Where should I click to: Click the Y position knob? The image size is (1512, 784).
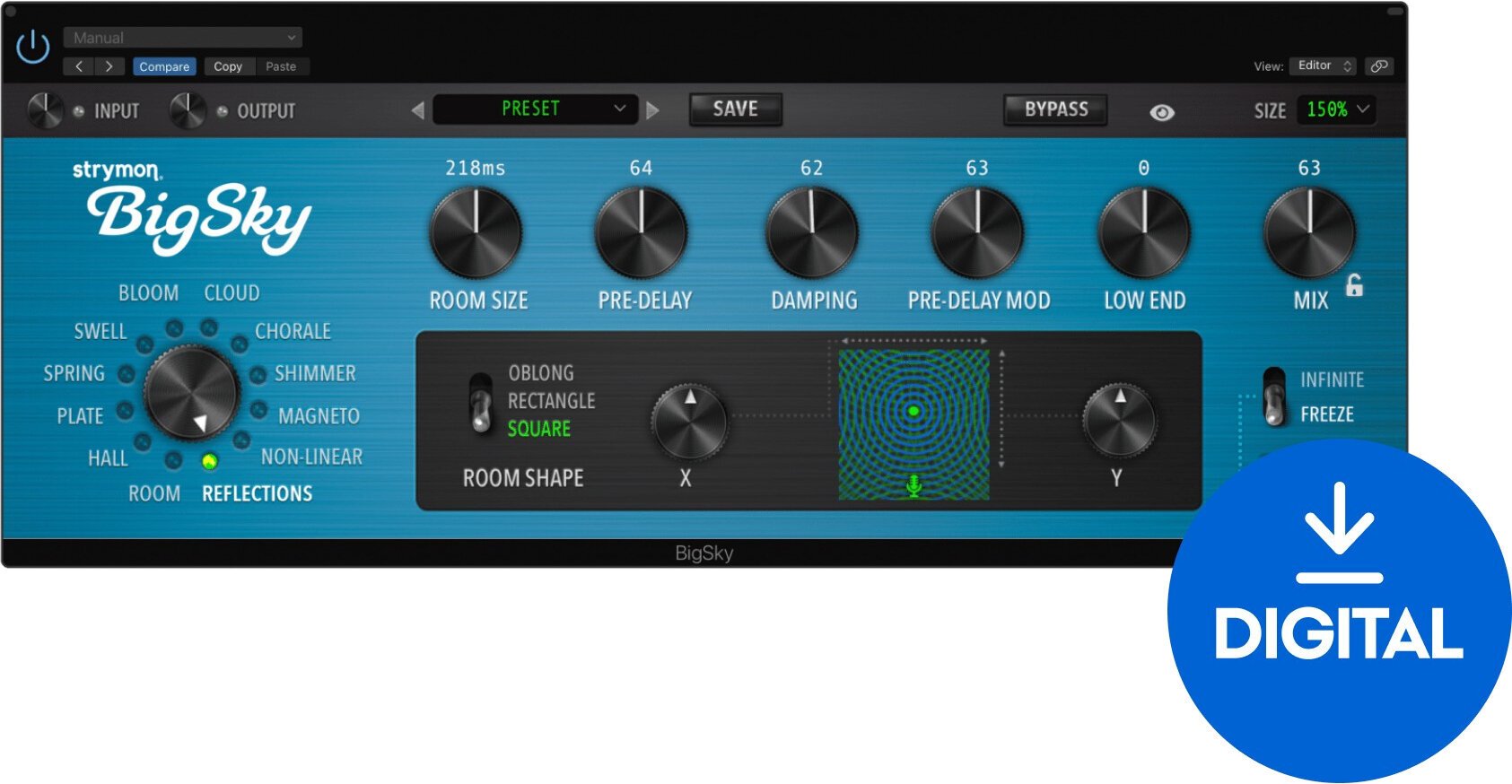[x=1119, y=422]
